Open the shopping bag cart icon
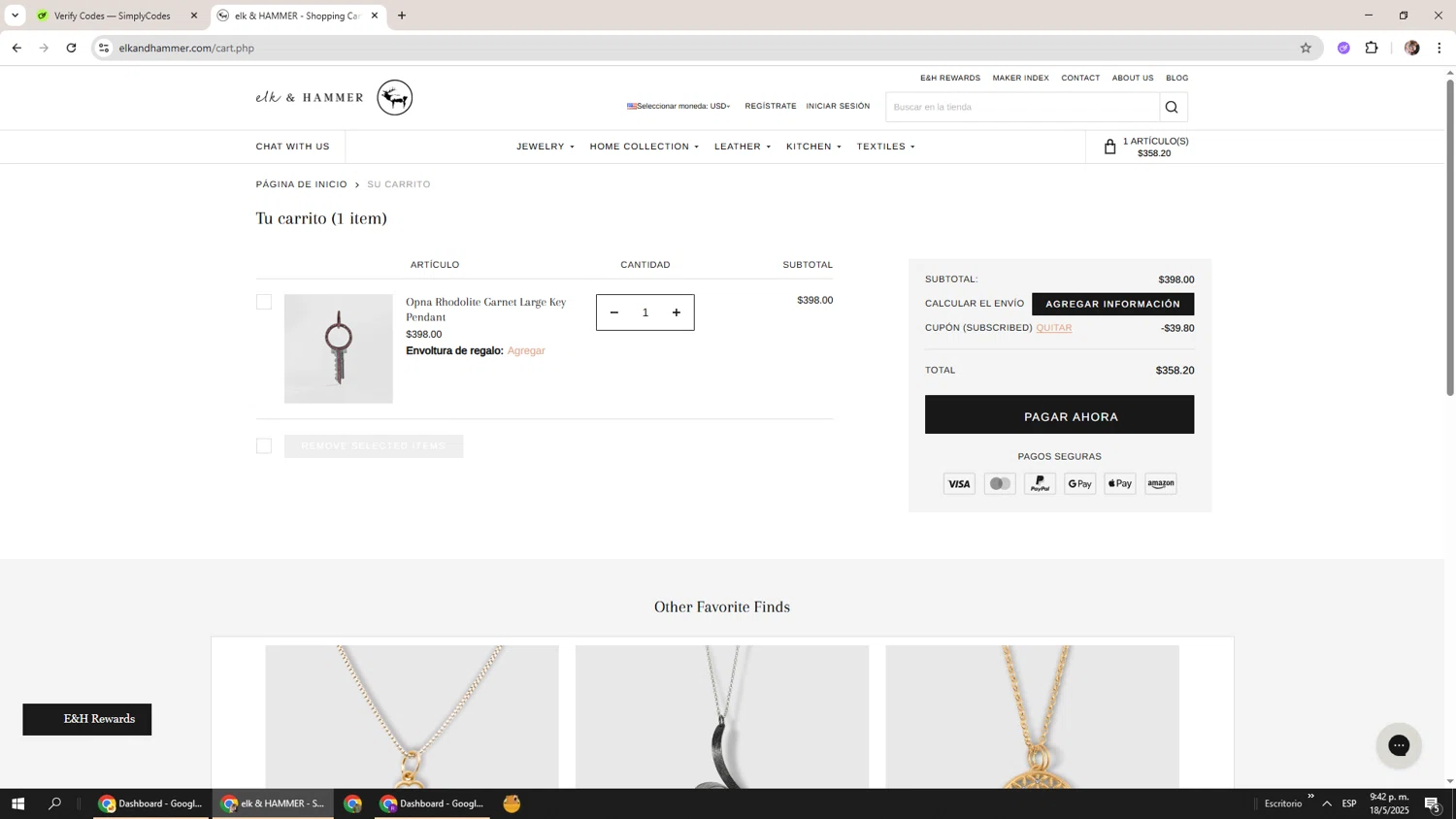Image resolution: width=1456 pixels, height=819 pixels. [x=1109, y=147]
